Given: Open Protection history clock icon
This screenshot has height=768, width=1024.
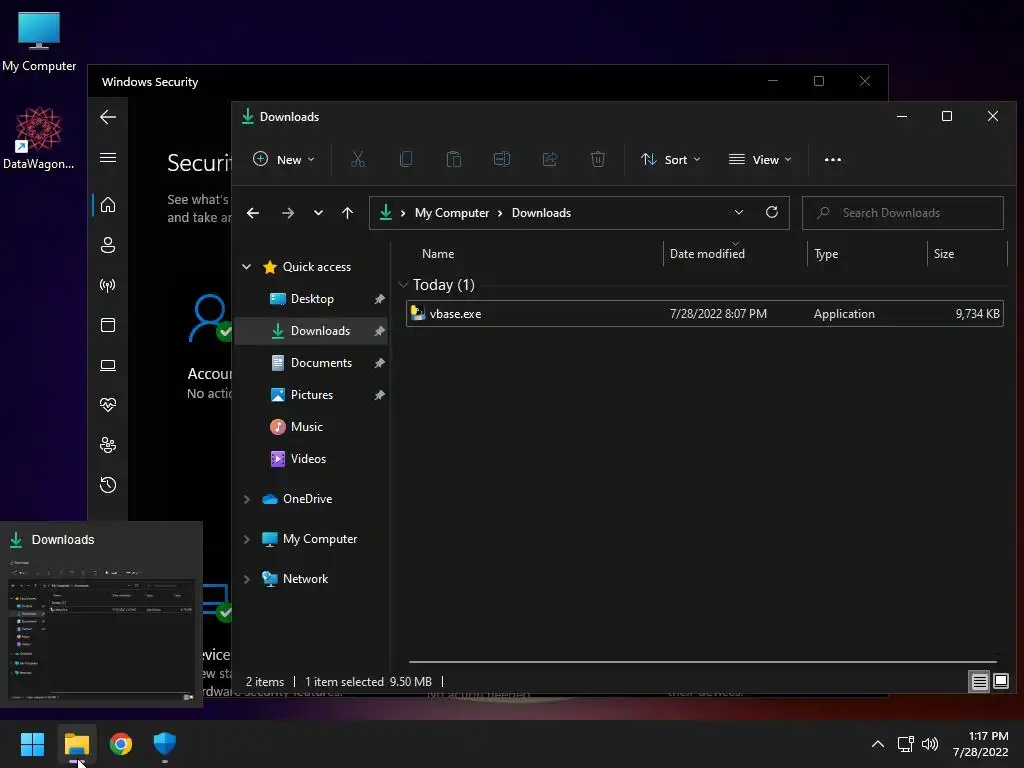Looking at the screenshot, I should (x=108, y=485).
